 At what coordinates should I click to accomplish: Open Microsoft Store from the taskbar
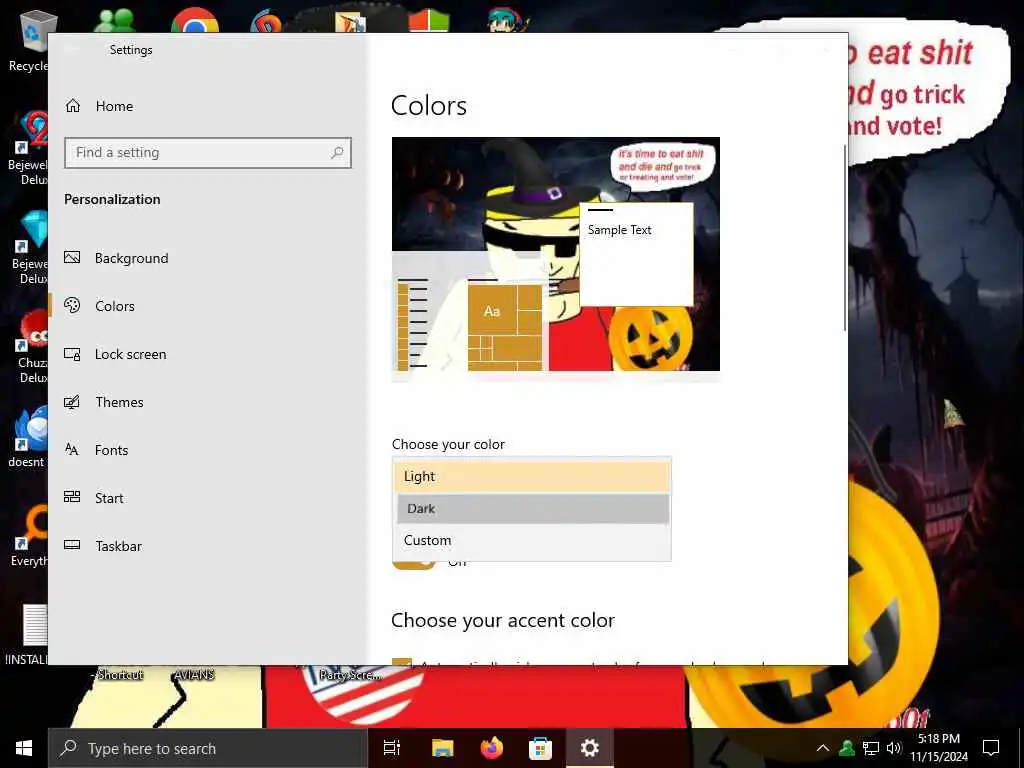point(540,748)
